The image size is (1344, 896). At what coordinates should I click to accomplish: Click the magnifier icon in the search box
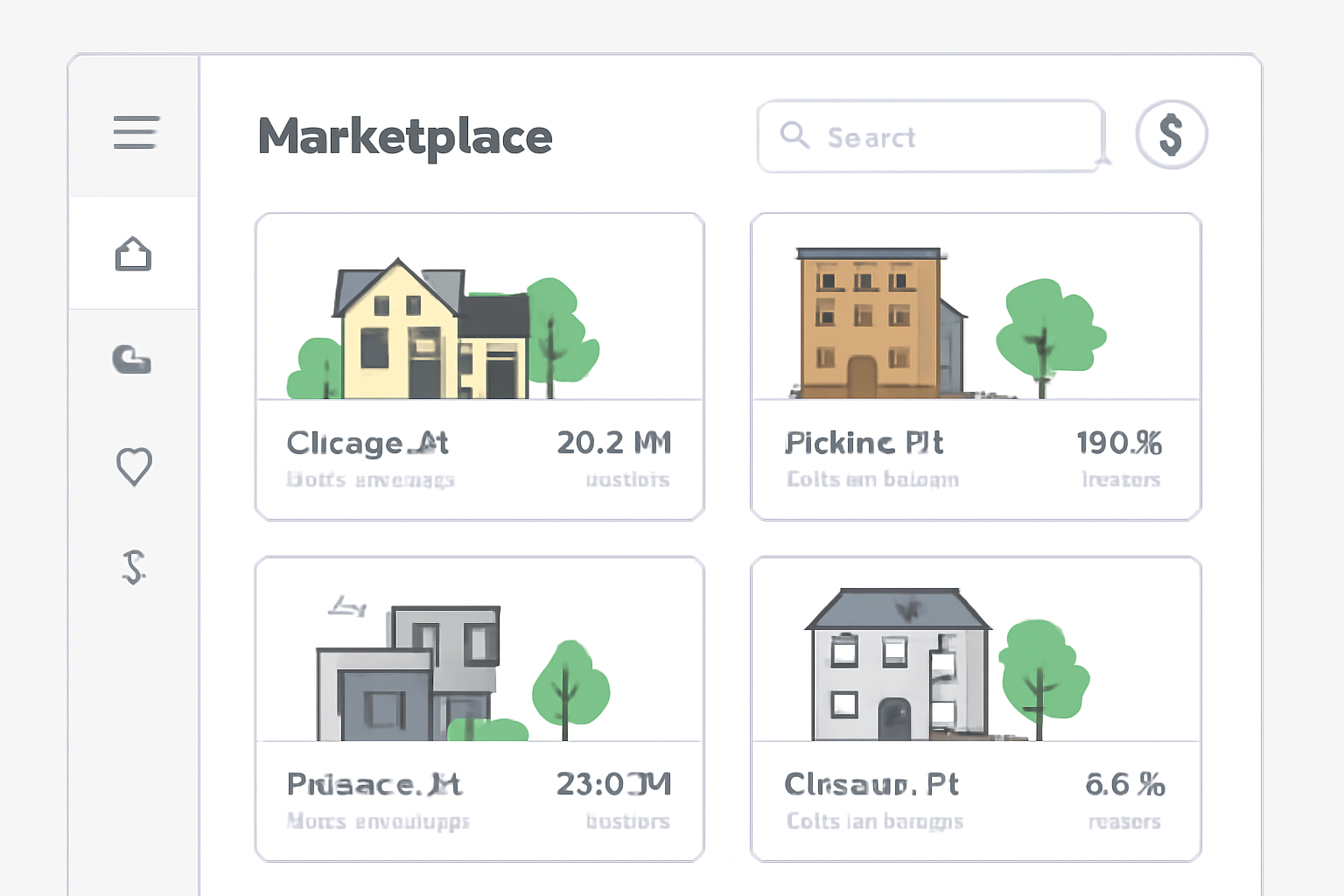point(794,136)
